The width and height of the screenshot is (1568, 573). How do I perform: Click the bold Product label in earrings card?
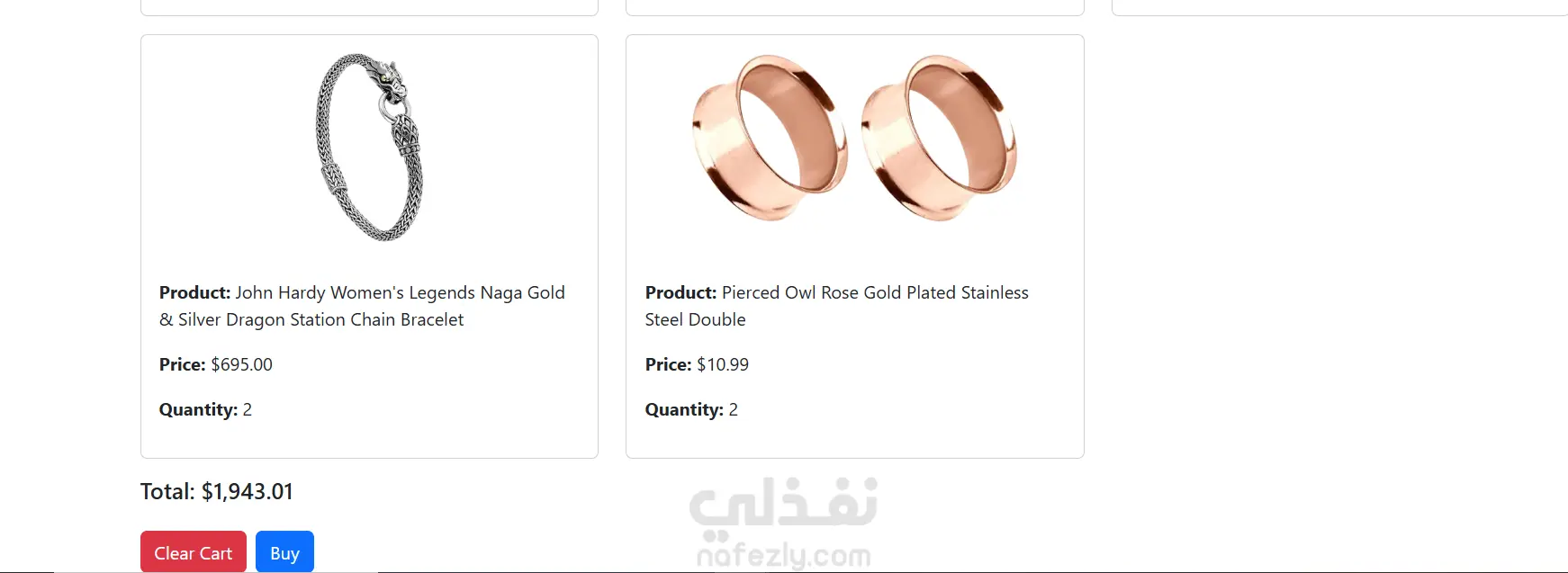(x=680, y=292)
